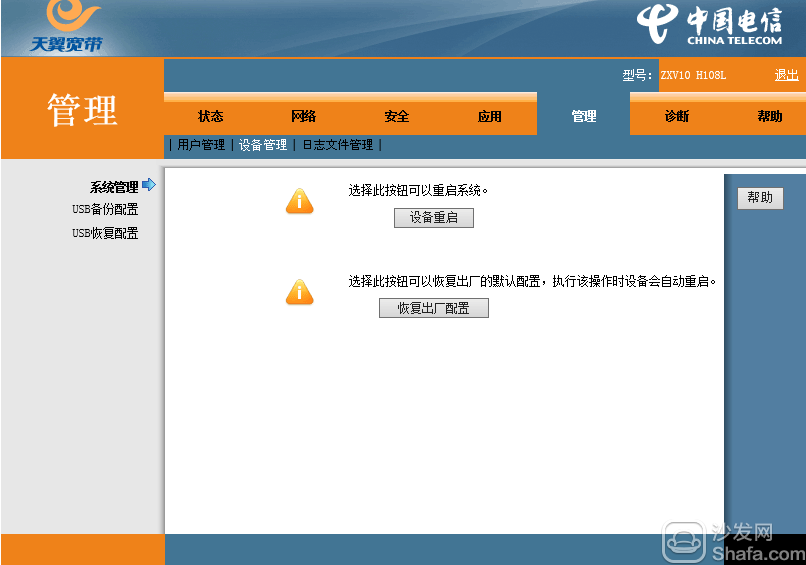Open the 诊断 tab
This screenshot has height=565, width=806.
click(677, 116)
